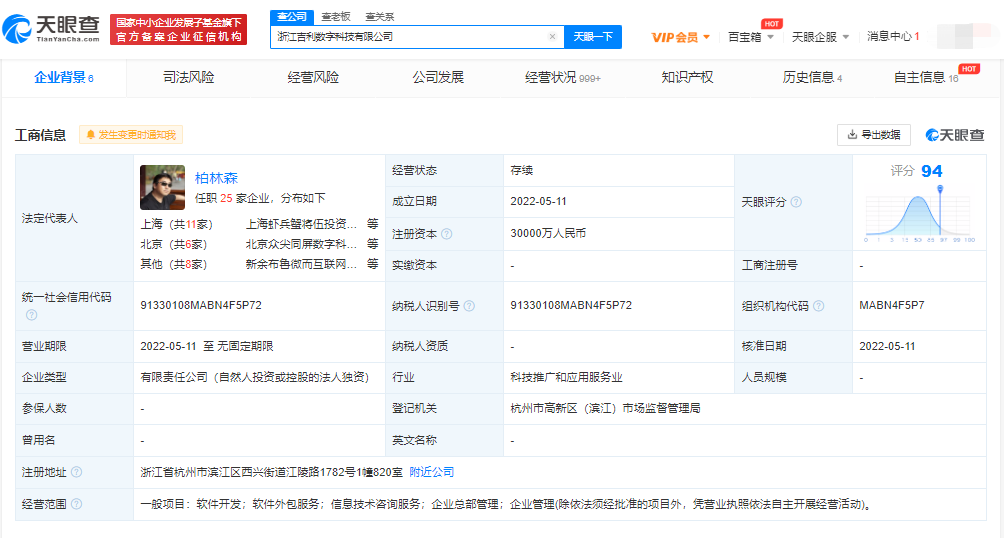Click help icon next to 经营范围

pyautogui.click(x=76, y=504)
